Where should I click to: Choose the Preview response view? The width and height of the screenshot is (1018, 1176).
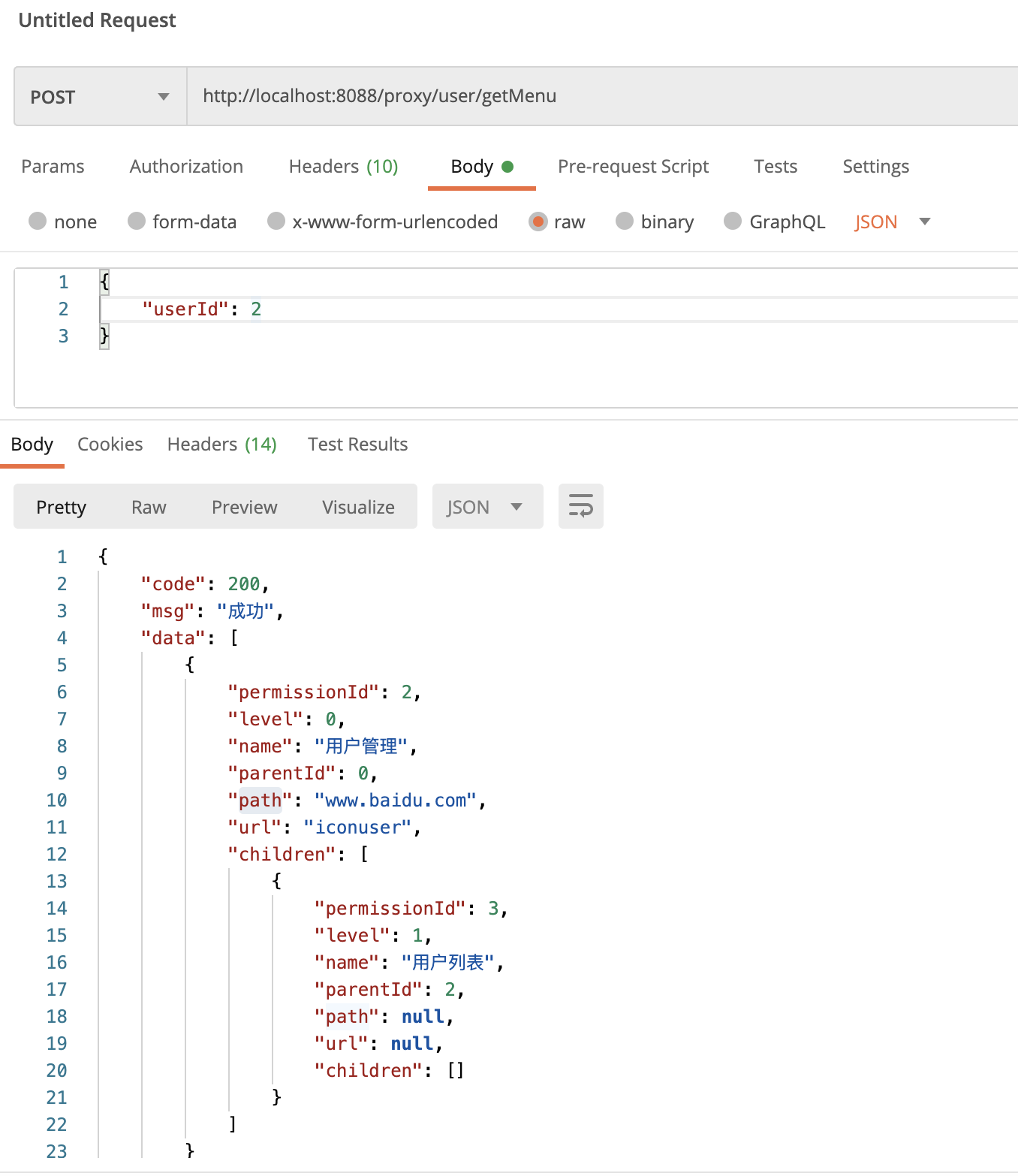[244, 507]
